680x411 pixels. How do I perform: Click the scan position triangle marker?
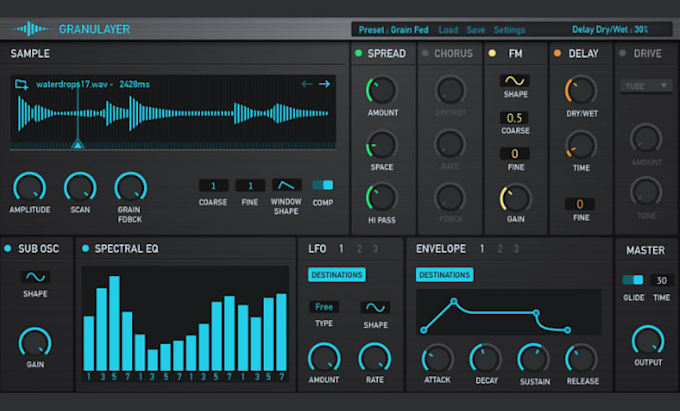pos(78,144)
